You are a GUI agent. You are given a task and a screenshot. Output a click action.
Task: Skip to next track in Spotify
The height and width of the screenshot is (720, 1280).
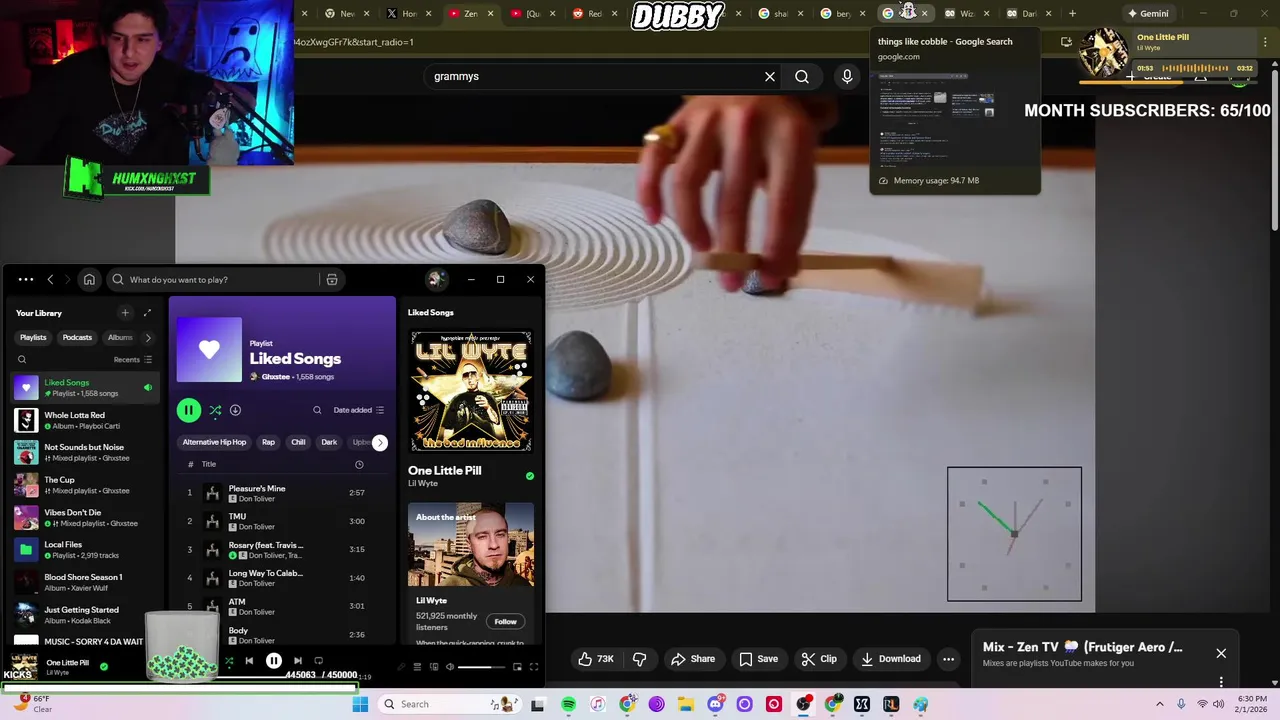tap(297, 661)
